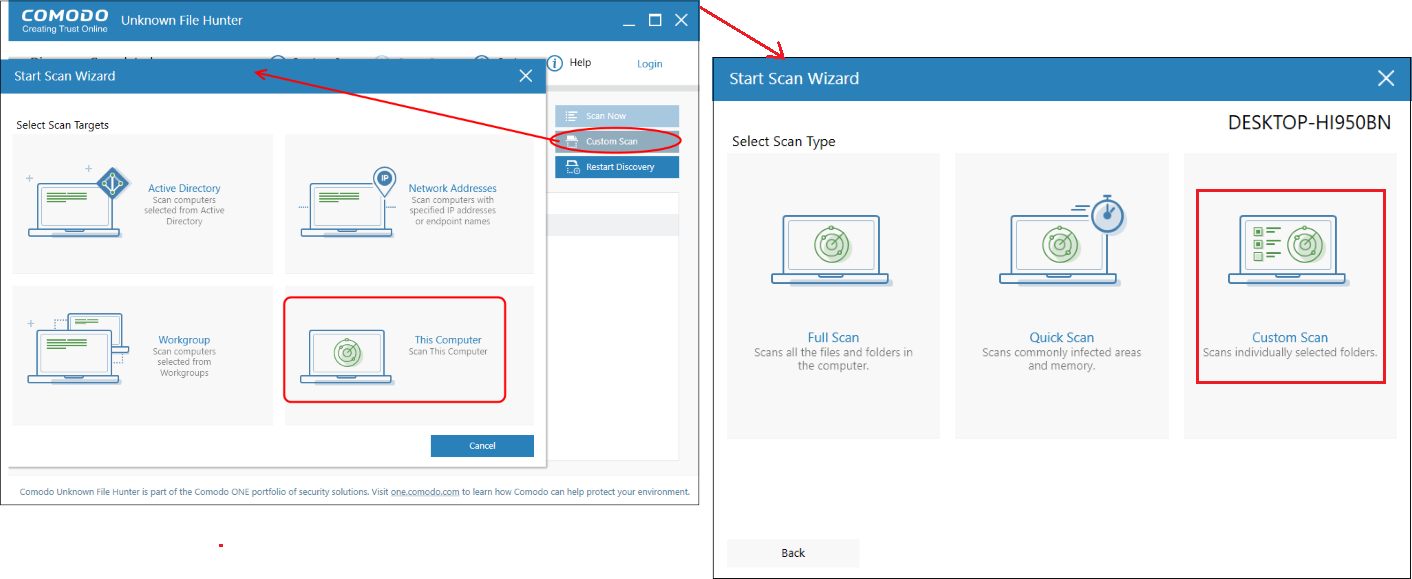
Task: Select the Workgroup scan target label
Action: [x=184, y=340]
